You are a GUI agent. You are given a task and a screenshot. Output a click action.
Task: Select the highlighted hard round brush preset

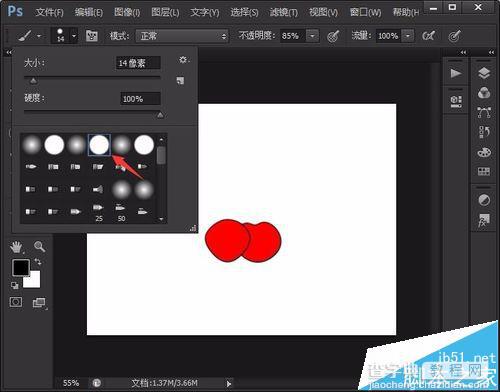[x=99, y=145]
